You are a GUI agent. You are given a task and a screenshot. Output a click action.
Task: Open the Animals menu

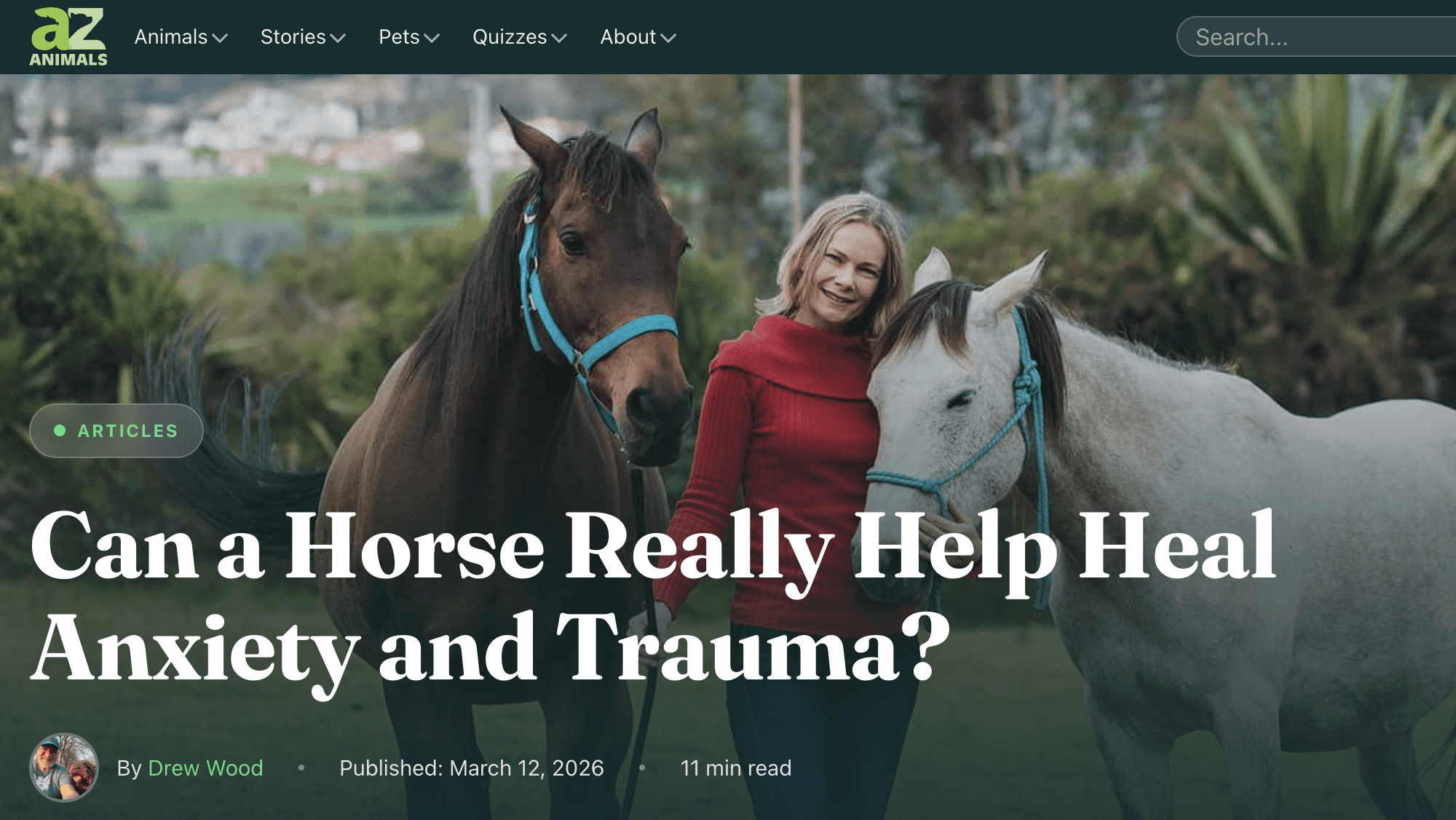pos(181,37)
